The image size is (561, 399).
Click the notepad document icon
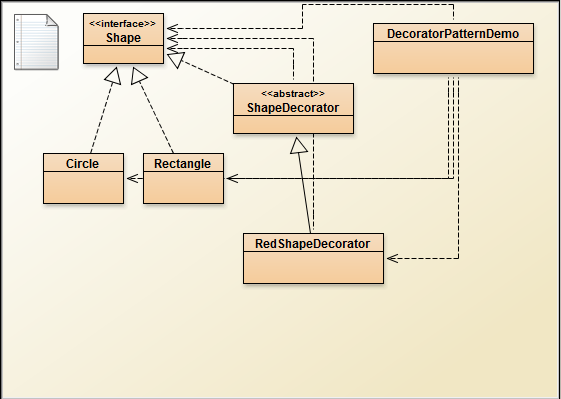(x=36, y=42)
